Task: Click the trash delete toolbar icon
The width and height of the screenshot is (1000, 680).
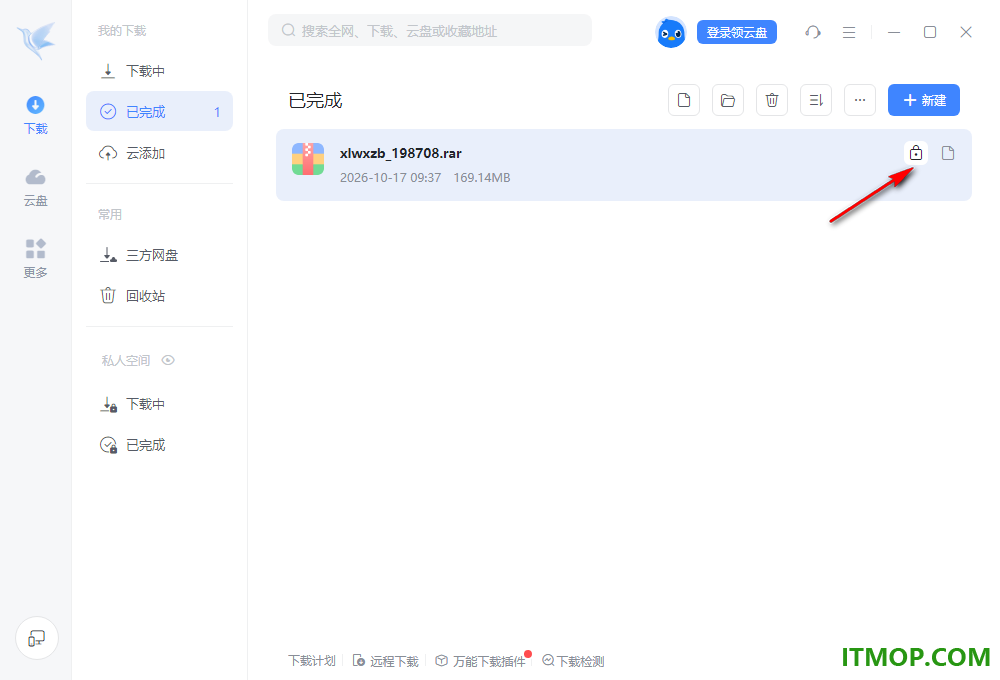Action: coord(772,100)
